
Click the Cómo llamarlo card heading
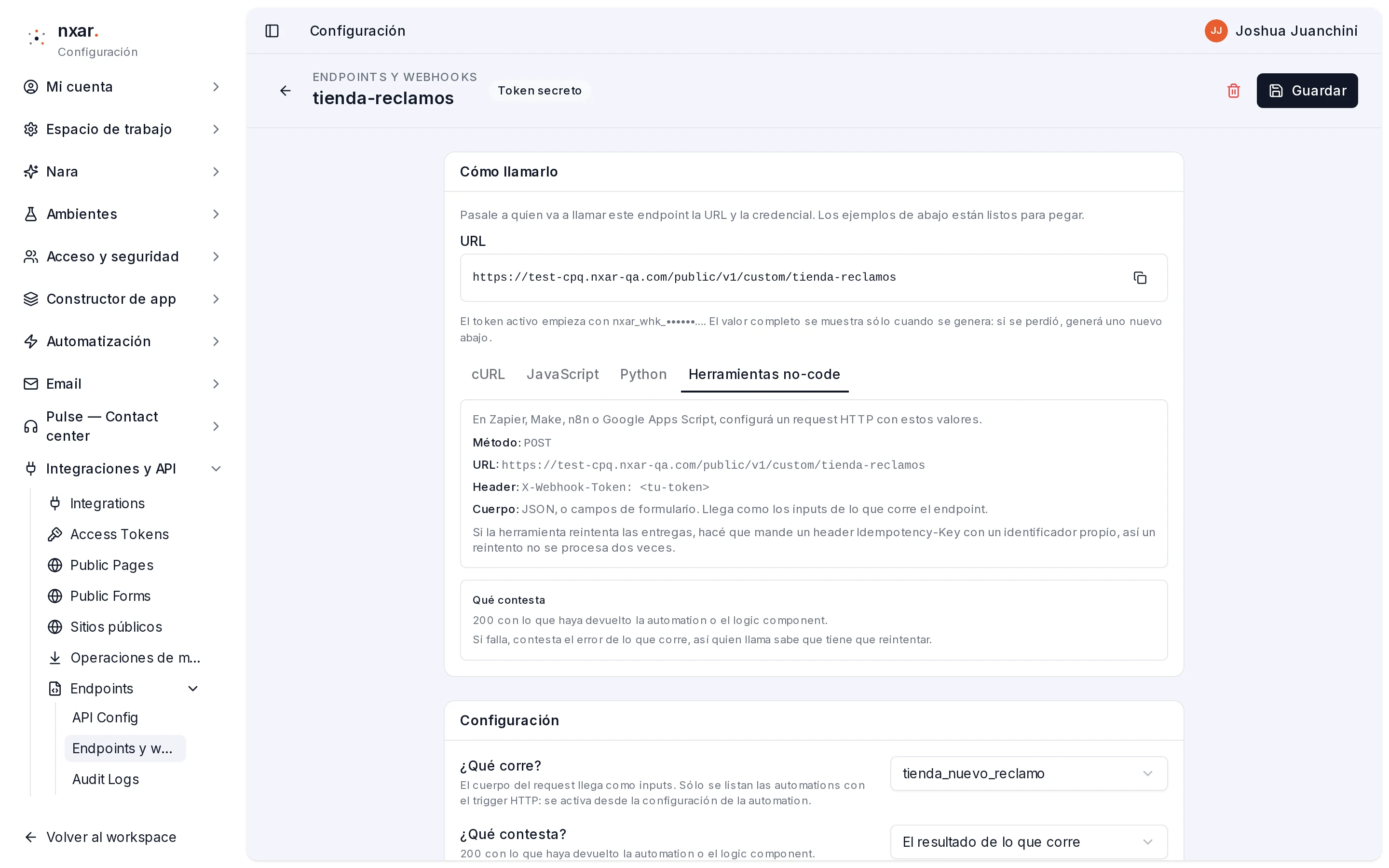pyautogui.click(x=508, y=172)
